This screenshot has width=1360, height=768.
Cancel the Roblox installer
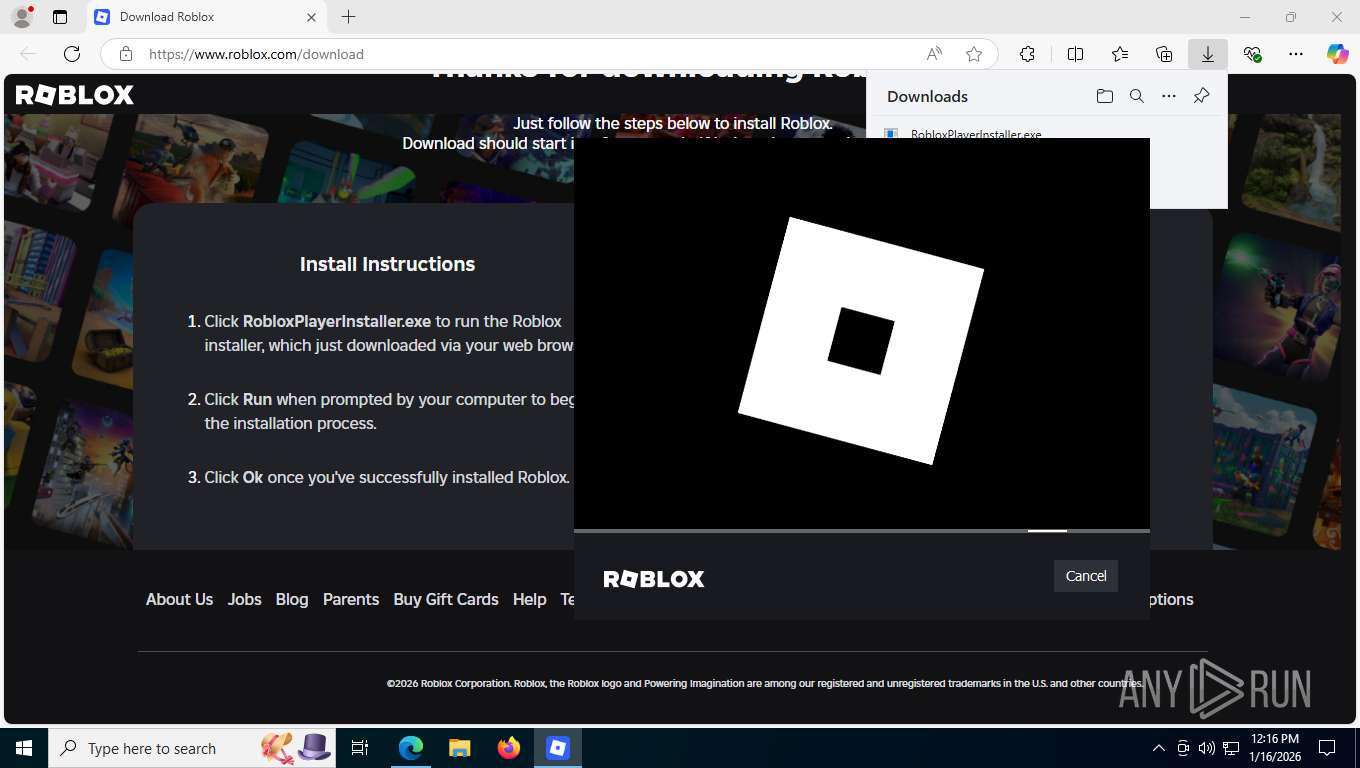(x=1085, y=576)
